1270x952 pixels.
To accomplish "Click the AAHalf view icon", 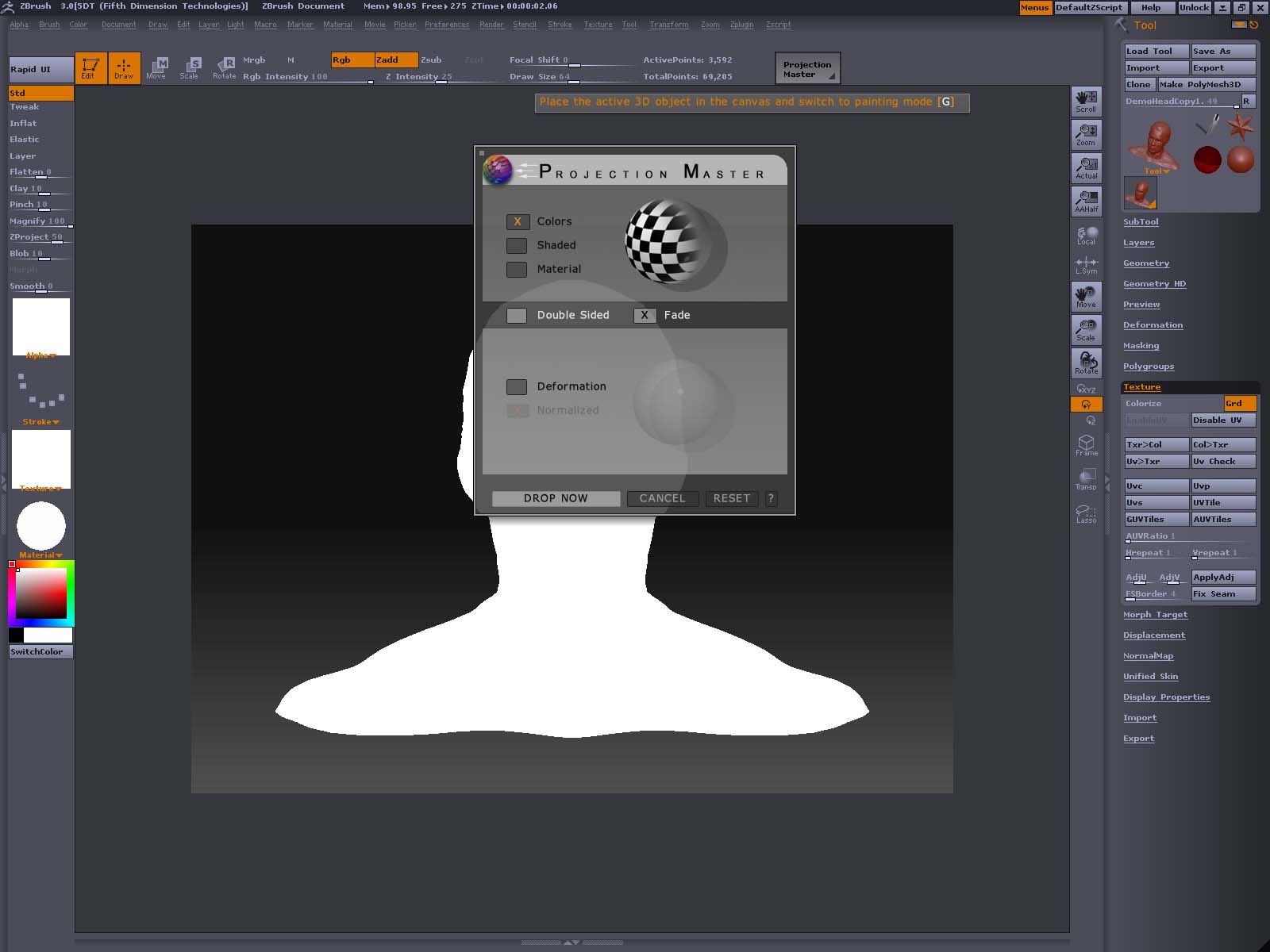I will coord(1086,201).
